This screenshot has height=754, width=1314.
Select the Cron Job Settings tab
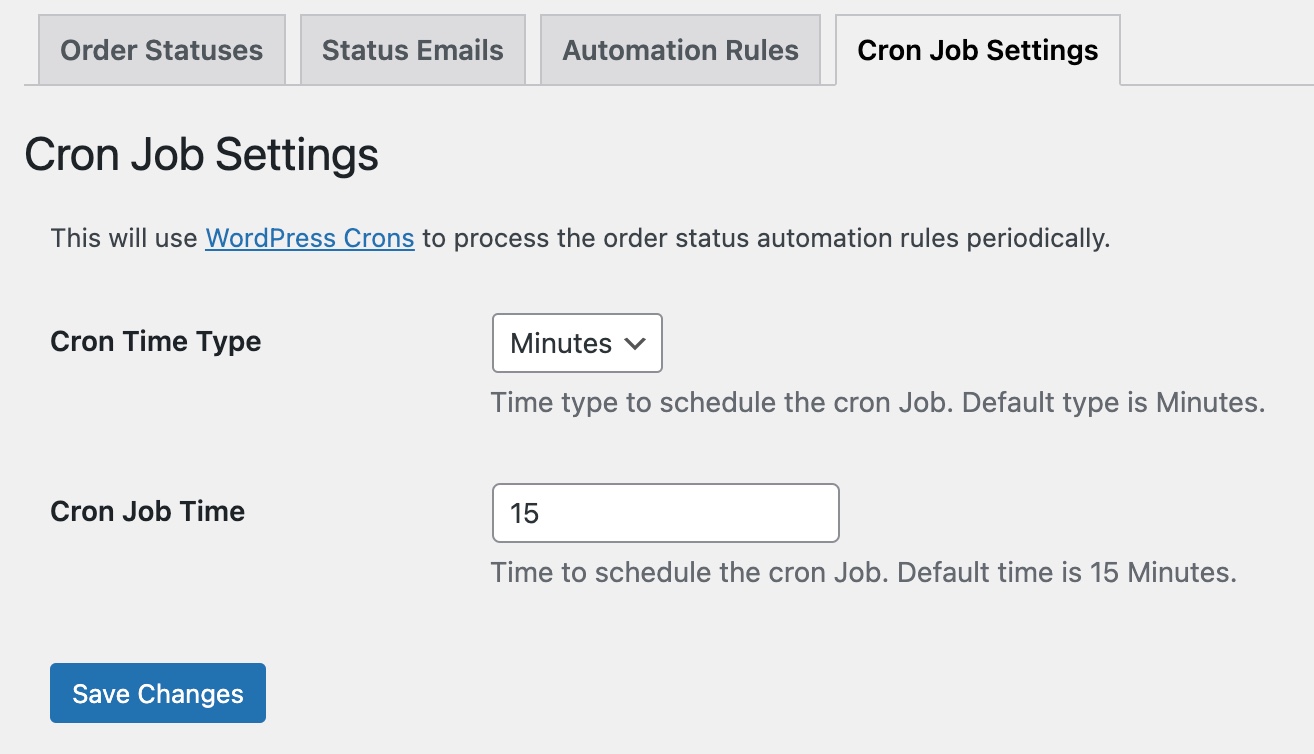point(975,49)
